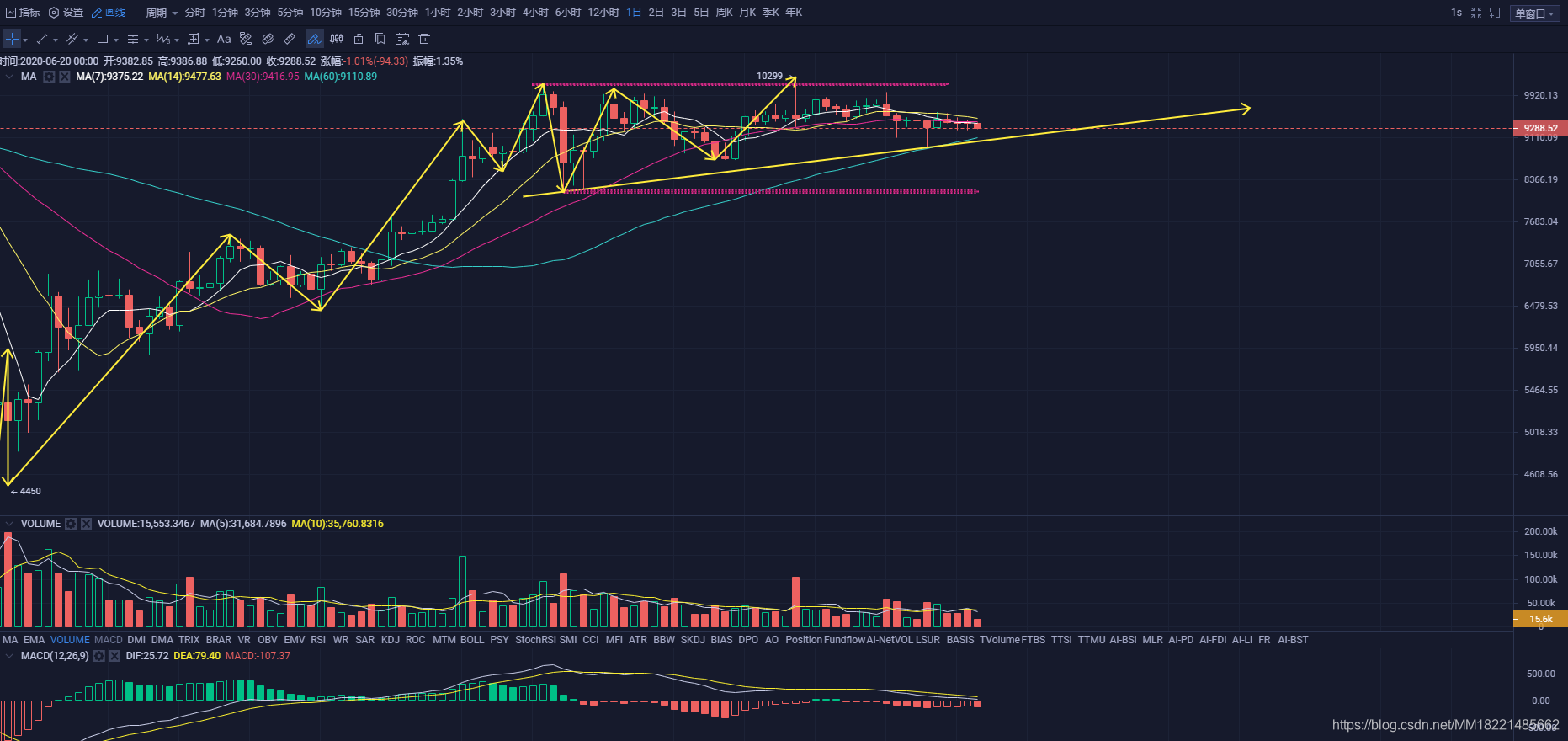Remove the MA indicator with X
This screenshot has height=741, width=1568.
click(x=65, y=77)
